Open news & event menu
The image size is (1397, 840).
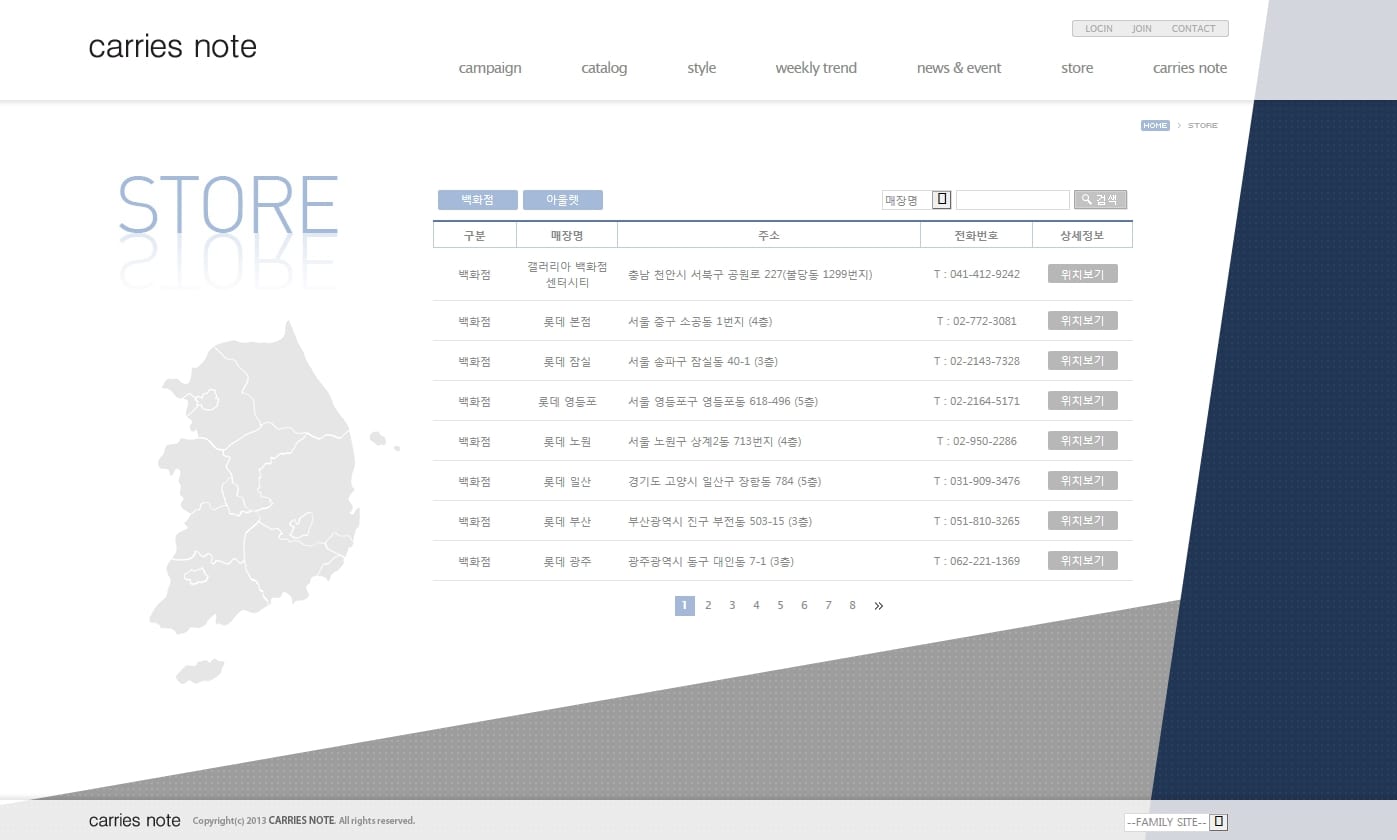(959, 68)
